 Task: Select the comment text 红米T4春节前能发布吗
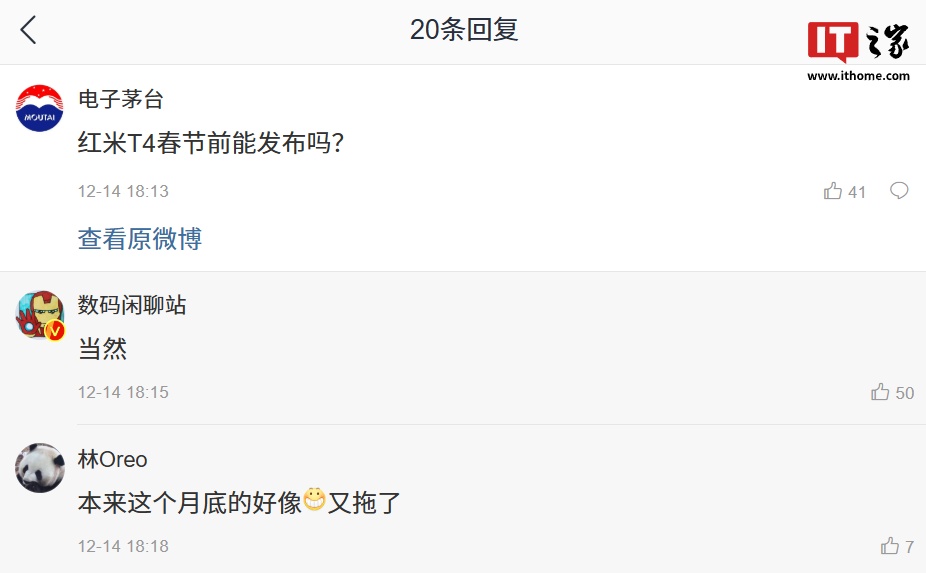[211, 143]
